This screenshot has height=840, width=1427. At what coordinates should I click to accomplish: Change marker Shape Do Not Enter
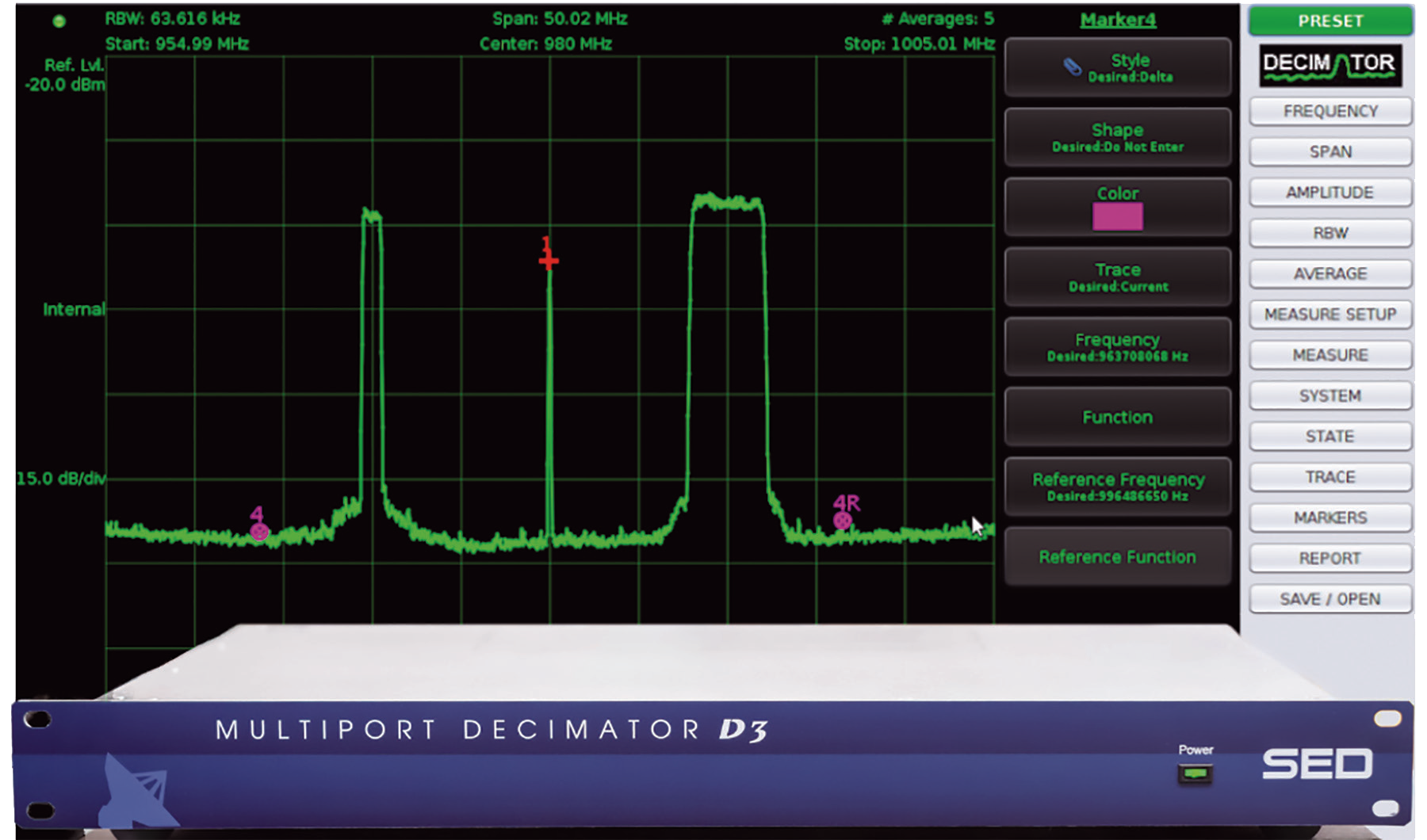coord(1118,137)
